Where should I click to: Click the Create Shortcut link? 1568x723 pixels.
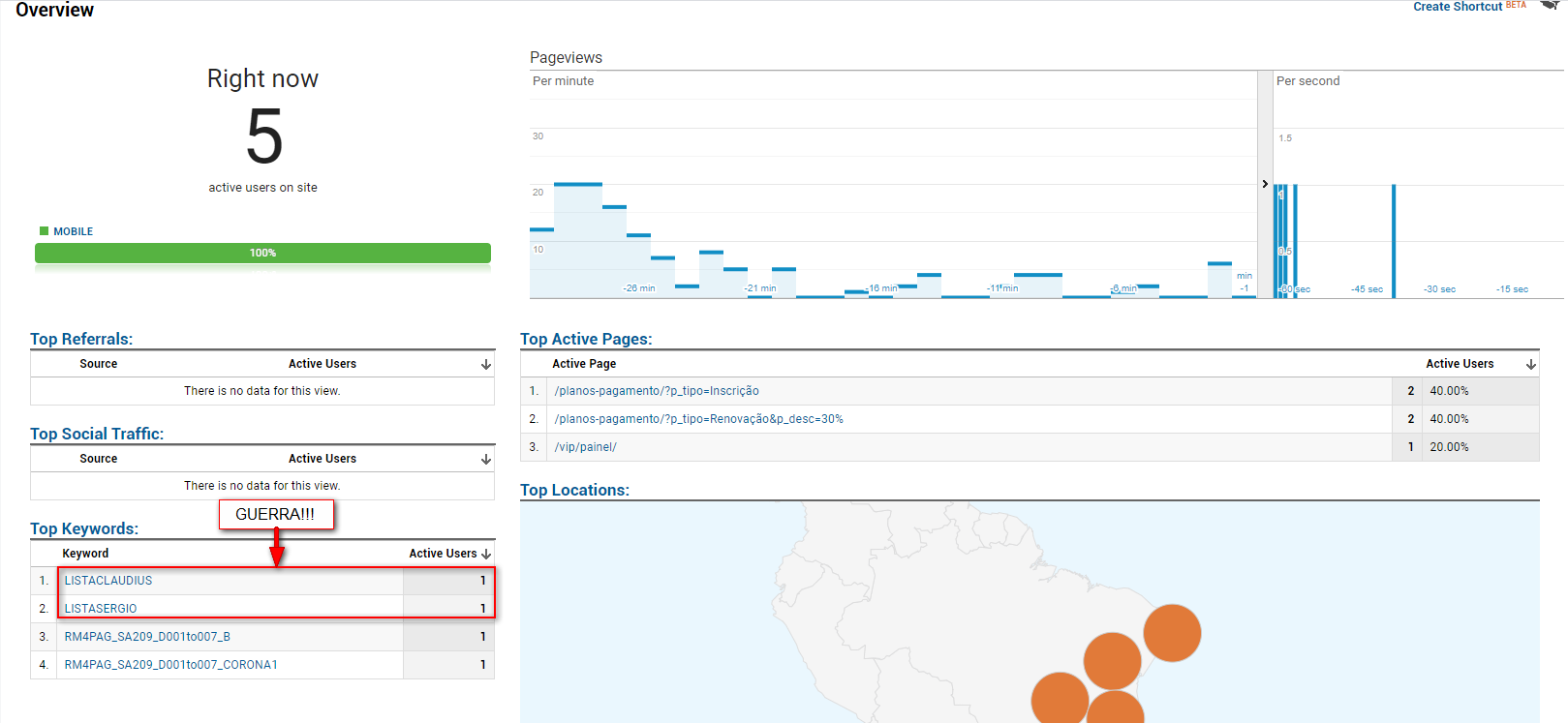coord(1458,7)
